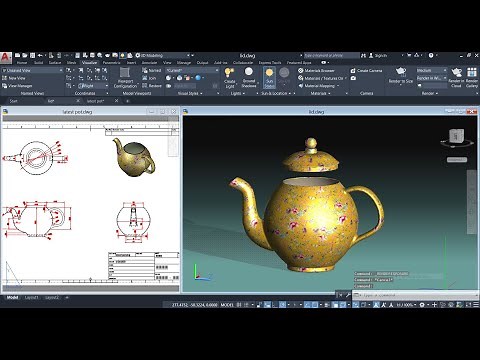Click New View
This screenshot has height=360, width=480.
(x=14, y=78)
